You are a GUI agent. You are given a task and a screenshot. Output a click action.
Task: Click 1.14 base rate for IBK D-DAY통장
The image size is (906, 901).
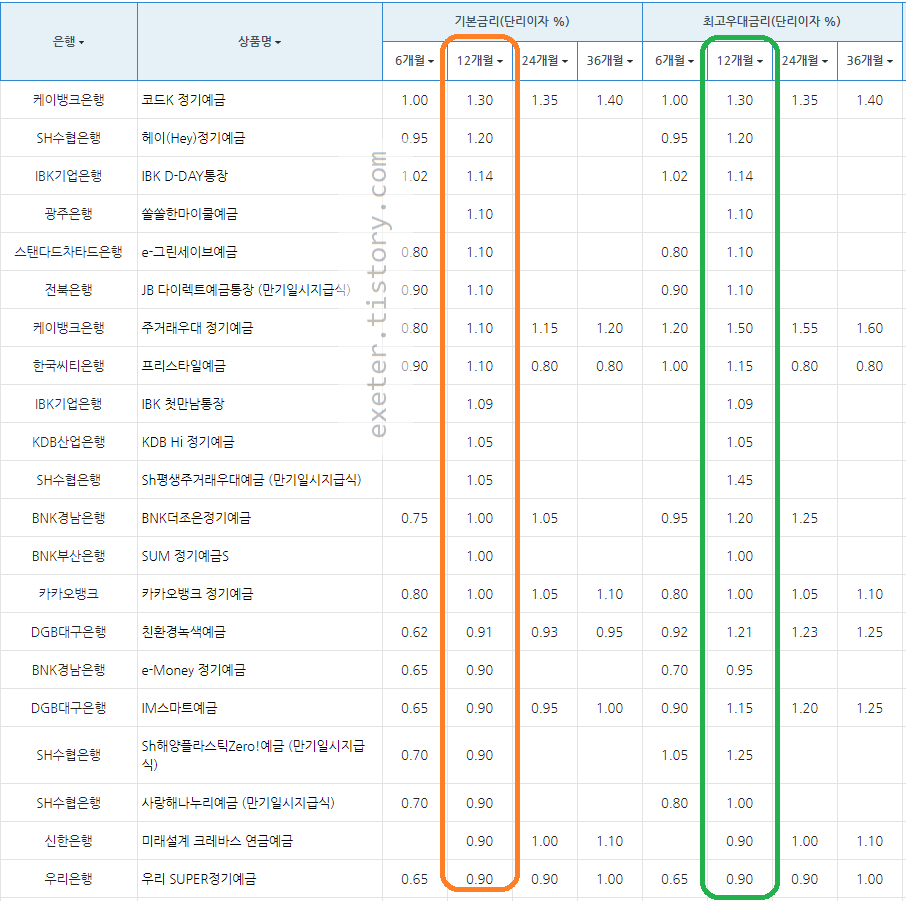point(480,176)
